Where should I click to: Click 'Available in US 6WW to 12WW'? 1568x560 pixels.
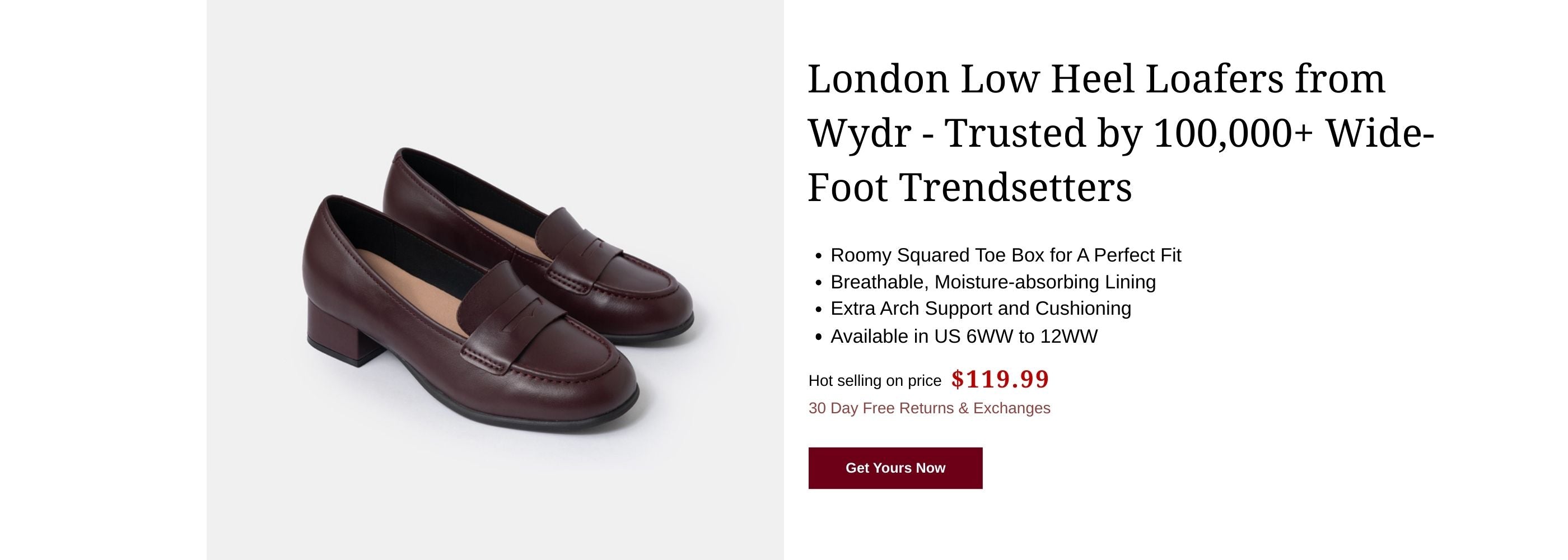(x=963, y=336)
